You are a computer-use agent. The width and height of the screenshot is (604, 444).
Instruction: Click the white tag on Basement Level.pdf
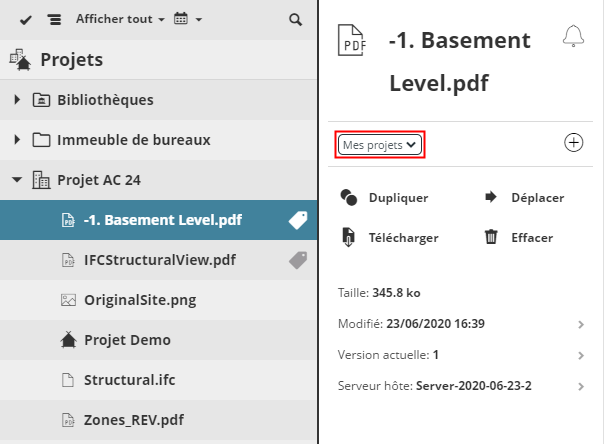click(x=297, y=220)
